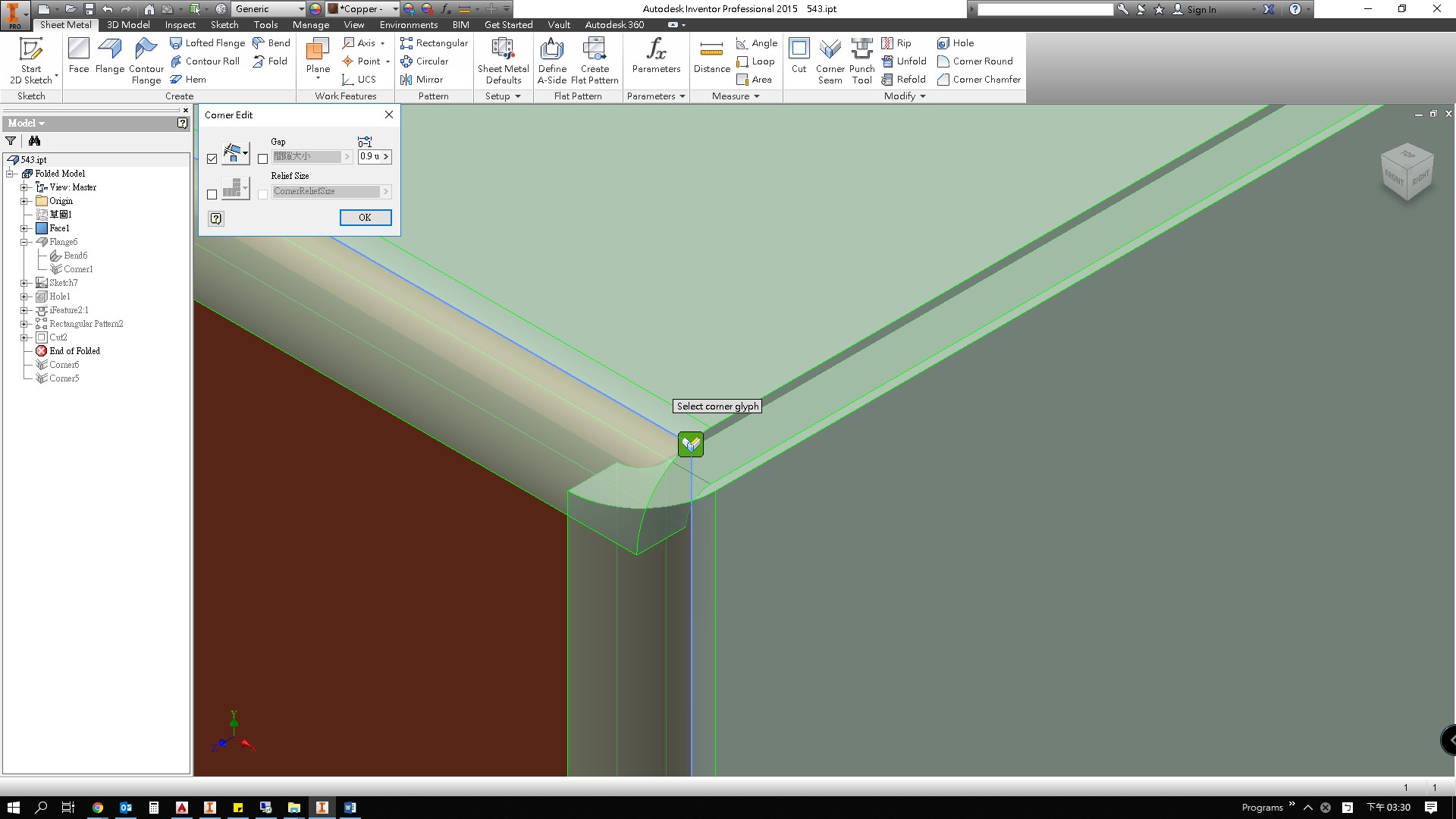Uncheck the corner seam type checkbox

pyautogui.click(x=212, y=158)
